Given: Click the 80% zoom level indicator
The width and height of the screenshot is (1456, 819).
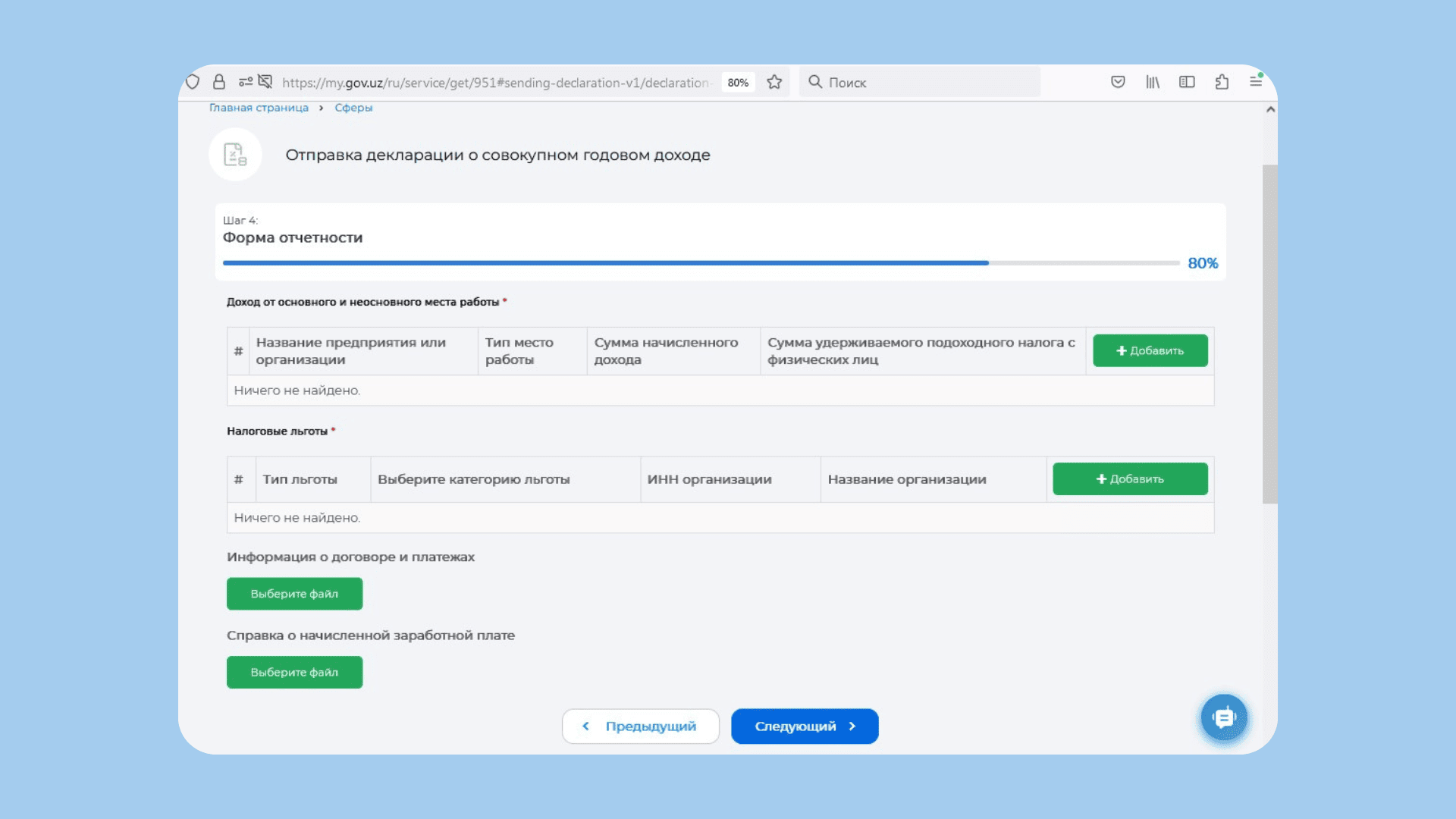Looking at the screenshot, I should 738,83.
